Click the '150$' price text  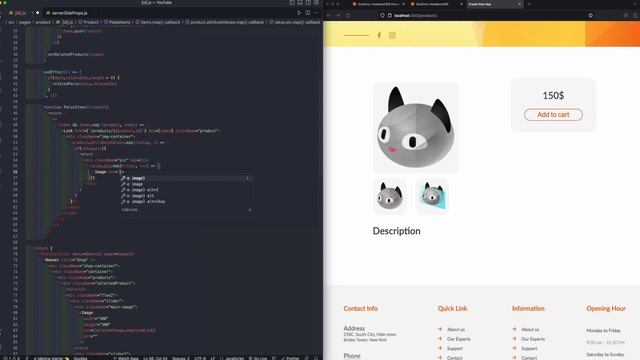[553, 96]
